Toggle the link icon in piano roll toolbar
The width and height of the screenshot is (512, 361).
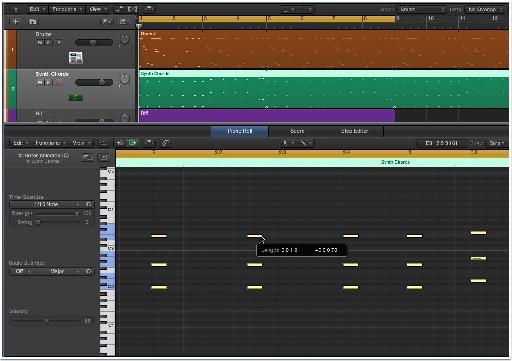165,143
